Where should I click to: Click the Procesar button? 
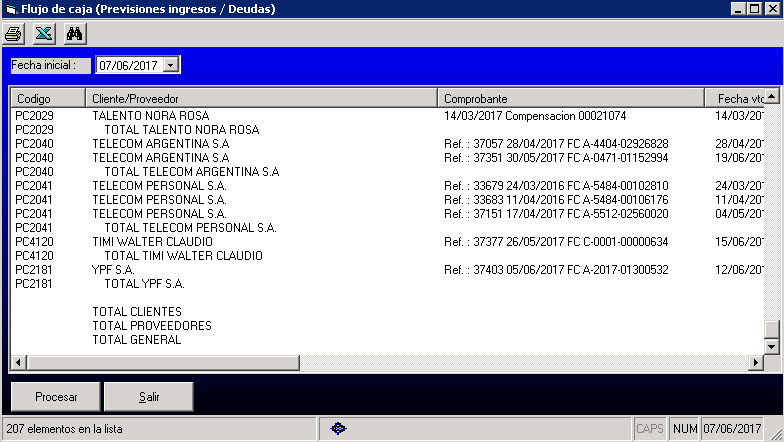56,397
